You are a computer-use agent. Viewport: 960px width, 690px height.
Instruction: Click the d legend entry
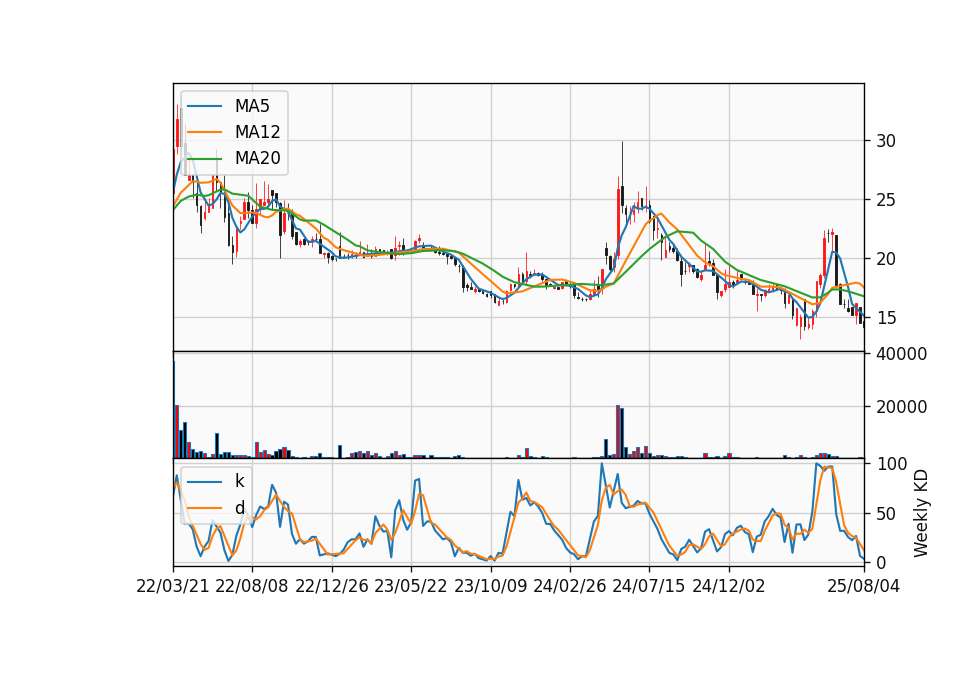tap(216, 508)
